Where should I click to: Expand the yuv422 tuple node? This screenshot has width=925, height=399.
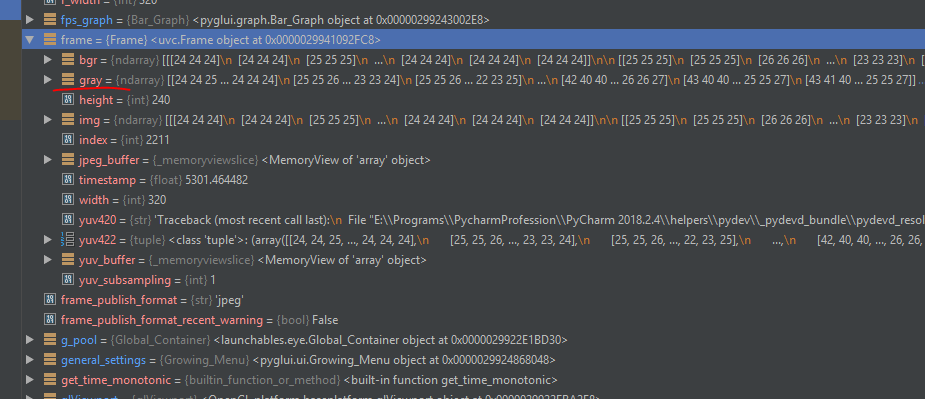pyautogui.click(x=48, y=240)
